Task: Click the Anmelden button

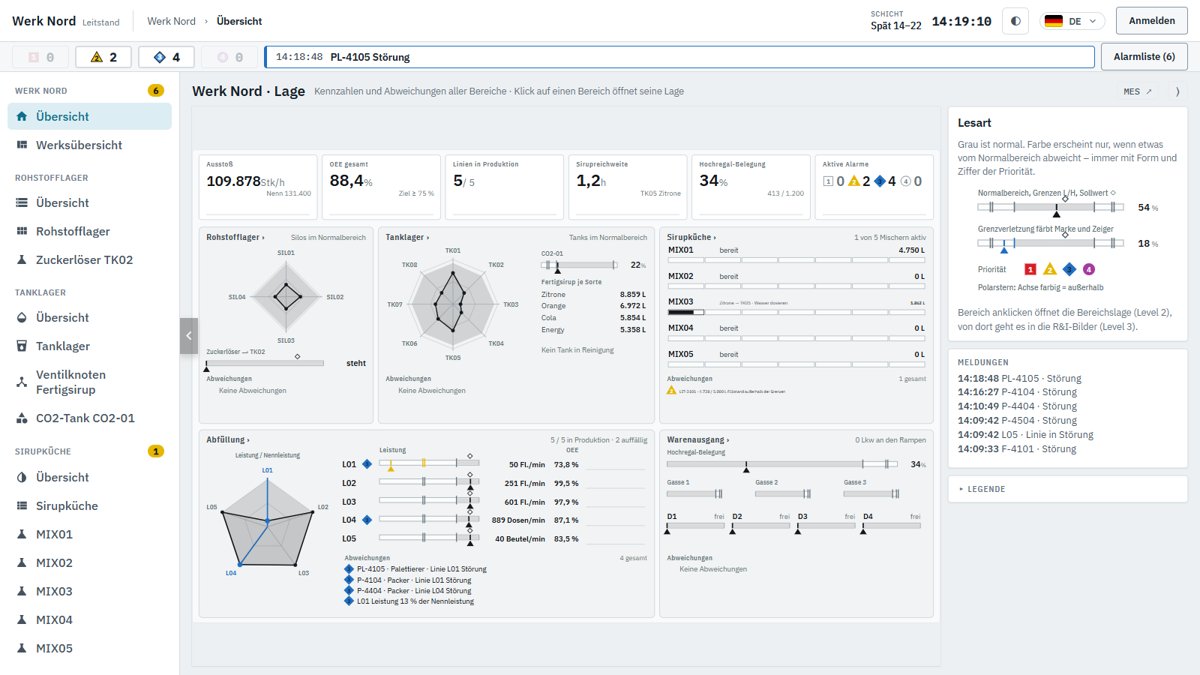Action: pos(1152,21)
